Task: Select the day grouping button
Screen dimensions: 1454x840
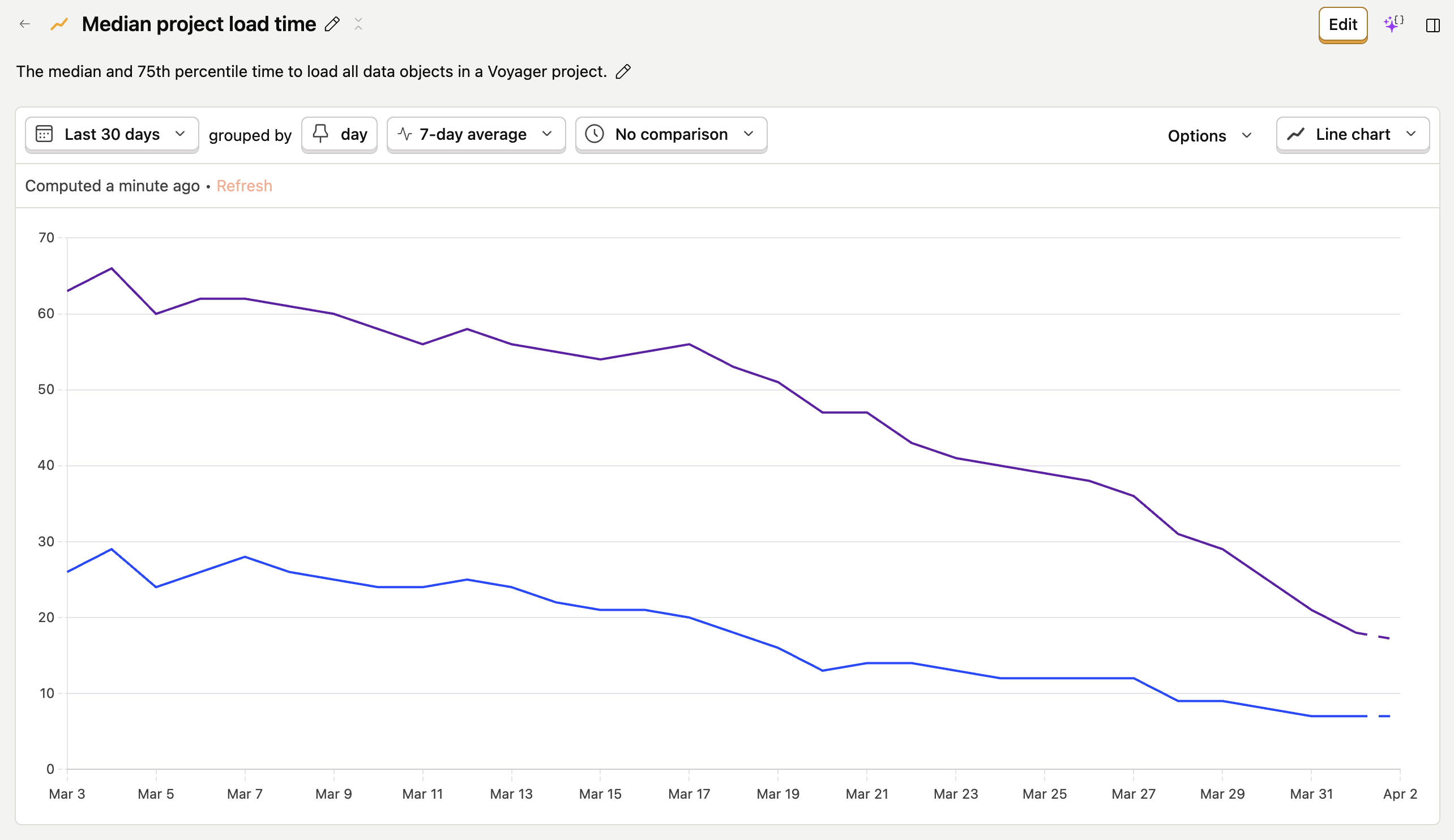Action: tap(339, 134)
